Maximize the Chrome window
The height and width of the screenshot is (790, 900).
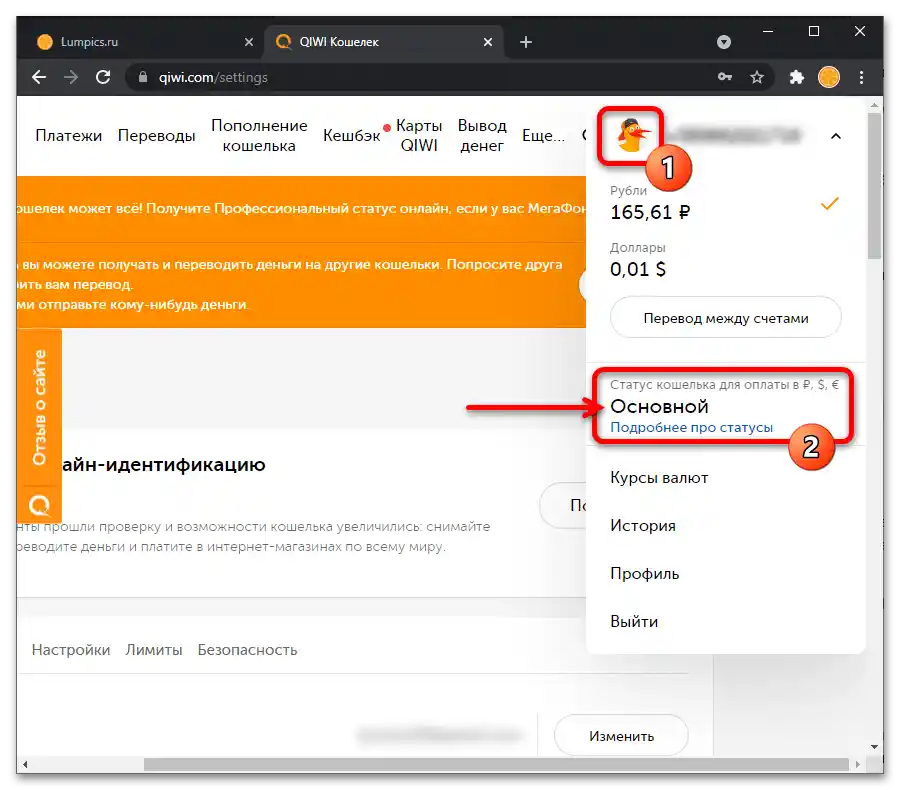click(814, 31)
